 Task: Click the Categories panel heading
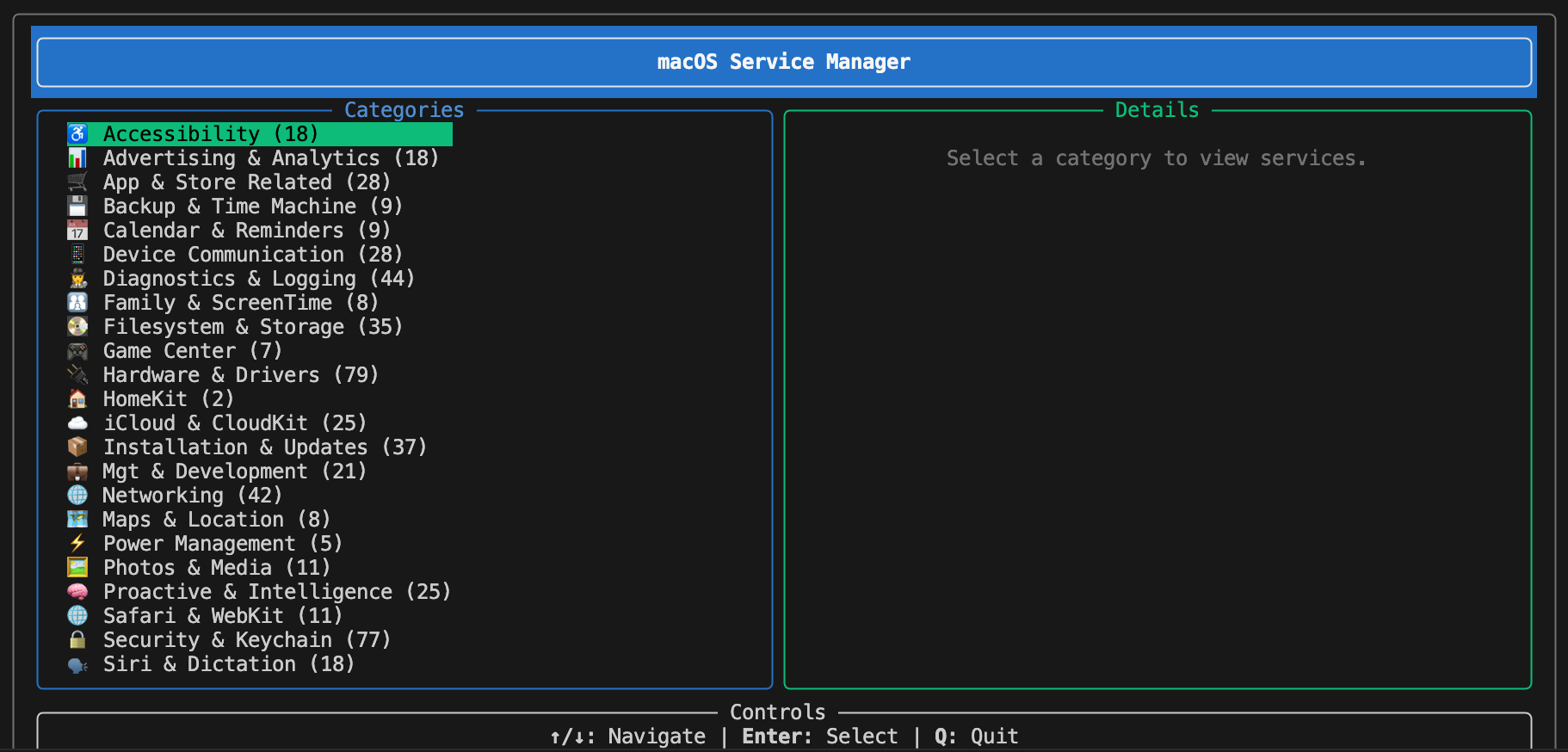pyautogui.click(x=404, y=109)
